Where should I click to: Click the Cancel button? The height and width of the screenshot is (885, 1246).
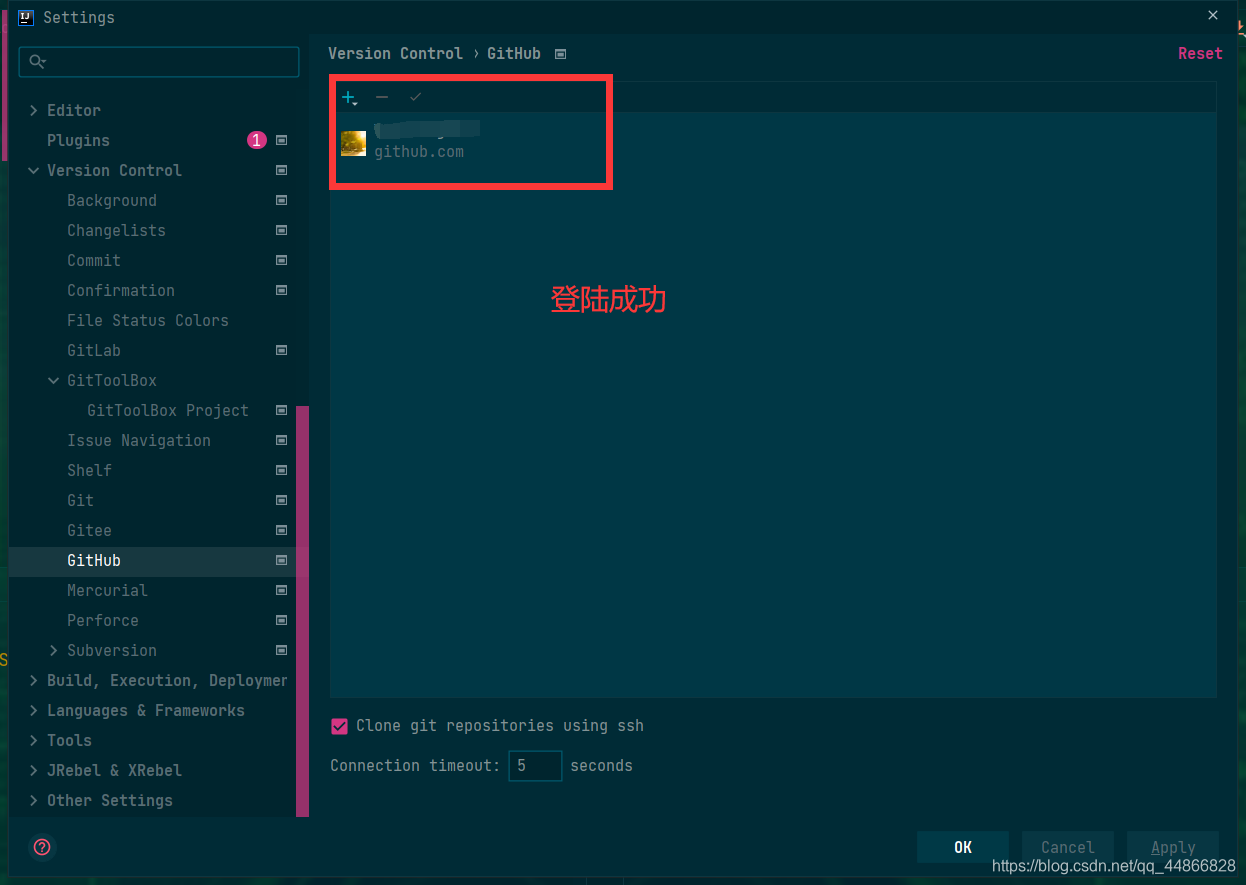tap(1068, 847)
